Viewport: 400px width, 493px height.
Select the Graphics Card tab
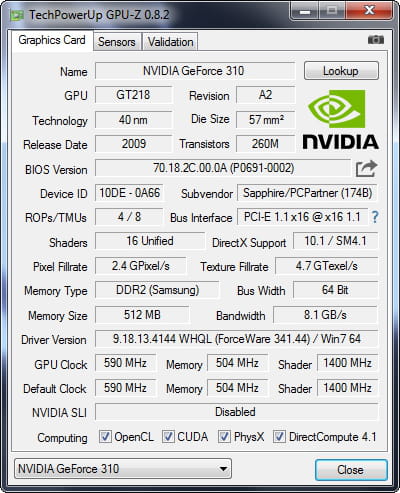click(52, 40)
